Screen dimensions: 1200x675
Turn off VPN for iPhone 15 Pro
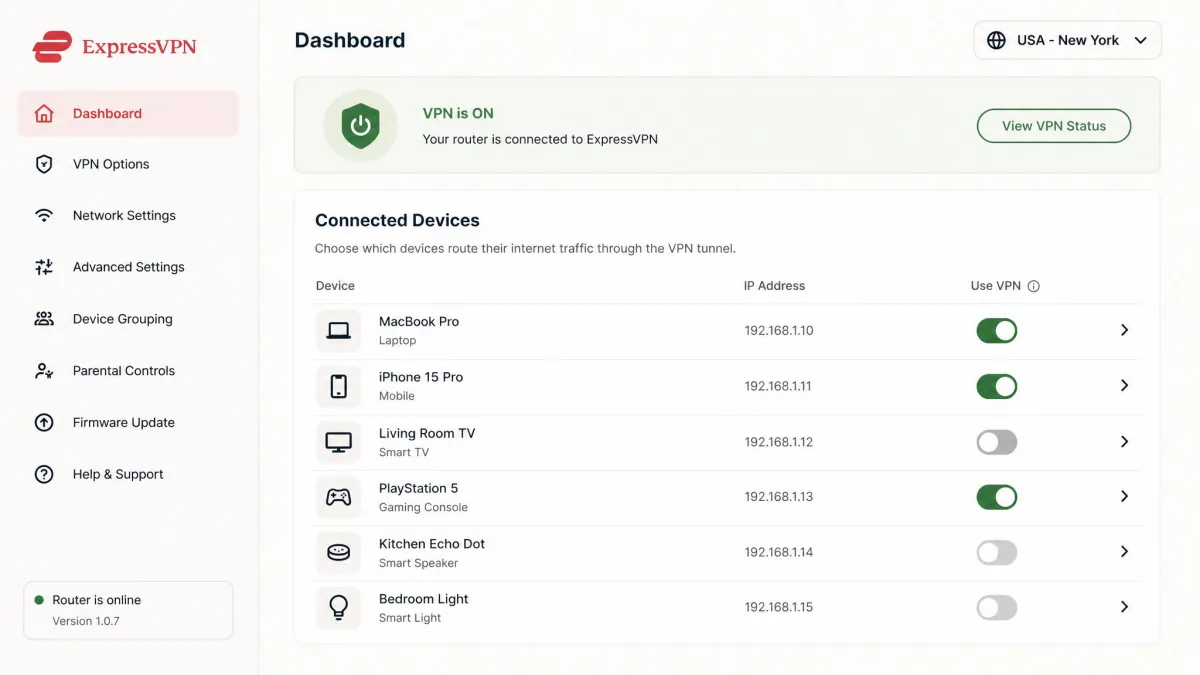pos(997,386)
